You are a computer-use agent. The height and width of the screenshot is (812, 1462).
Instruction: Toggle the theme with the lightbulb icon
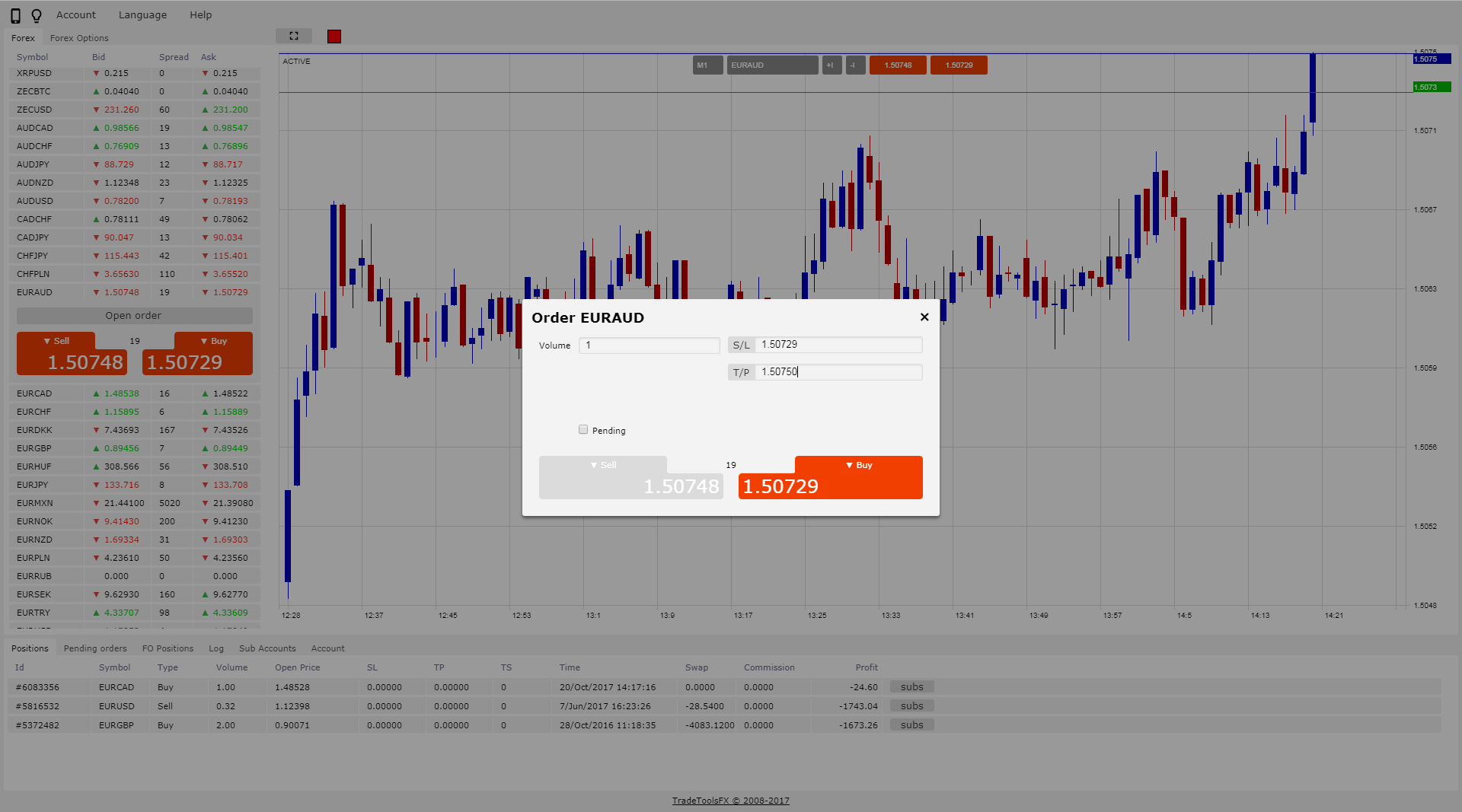[37, 14]
